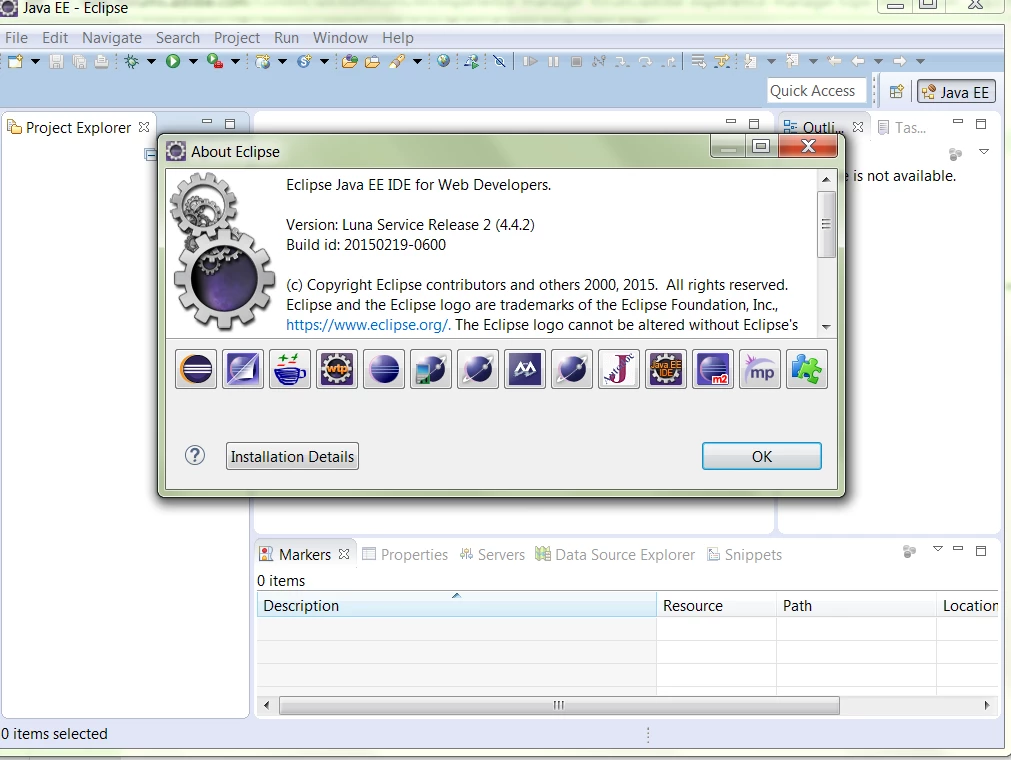Toggle Skip All Breakpoints icon
1011x760 pixels.
point(499,61)
